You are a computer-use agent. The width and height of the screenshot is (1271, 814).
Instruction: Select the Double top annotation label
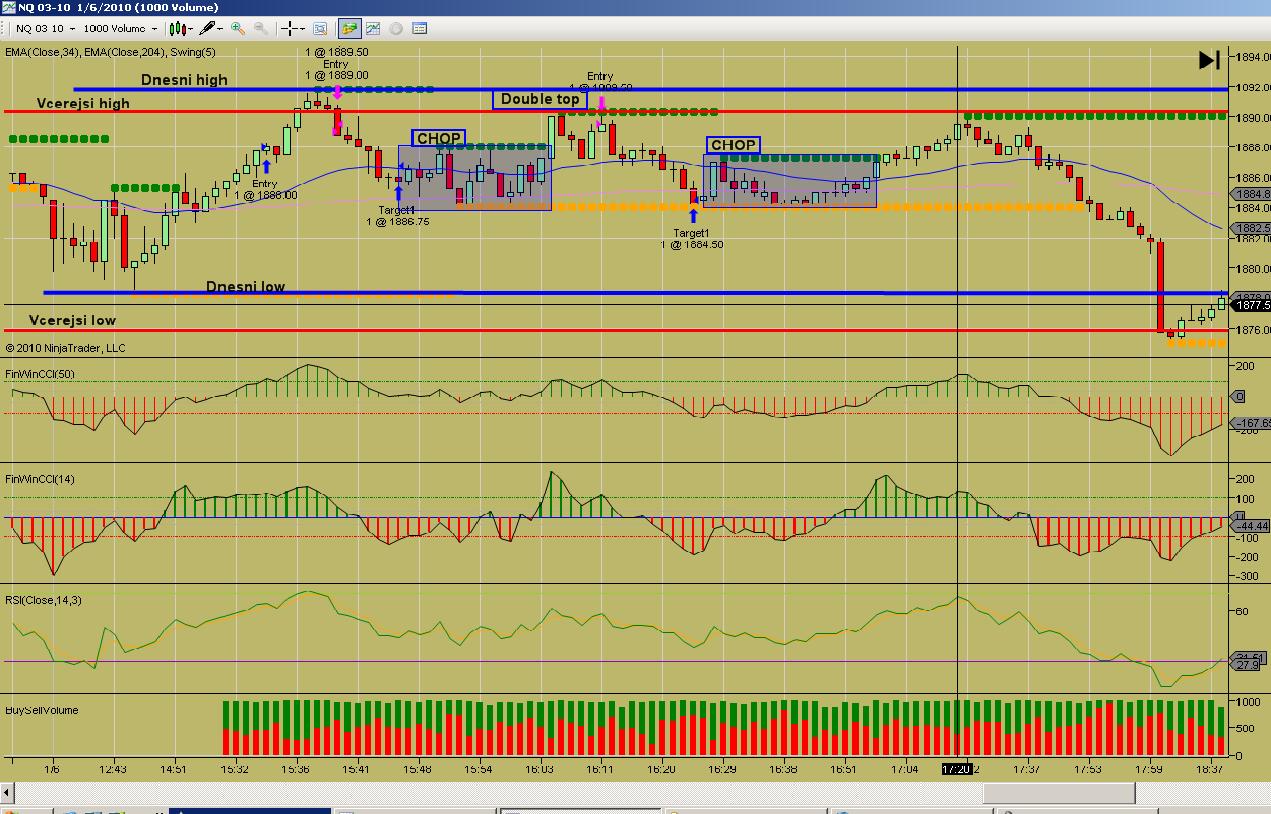[x=540, y=99]
